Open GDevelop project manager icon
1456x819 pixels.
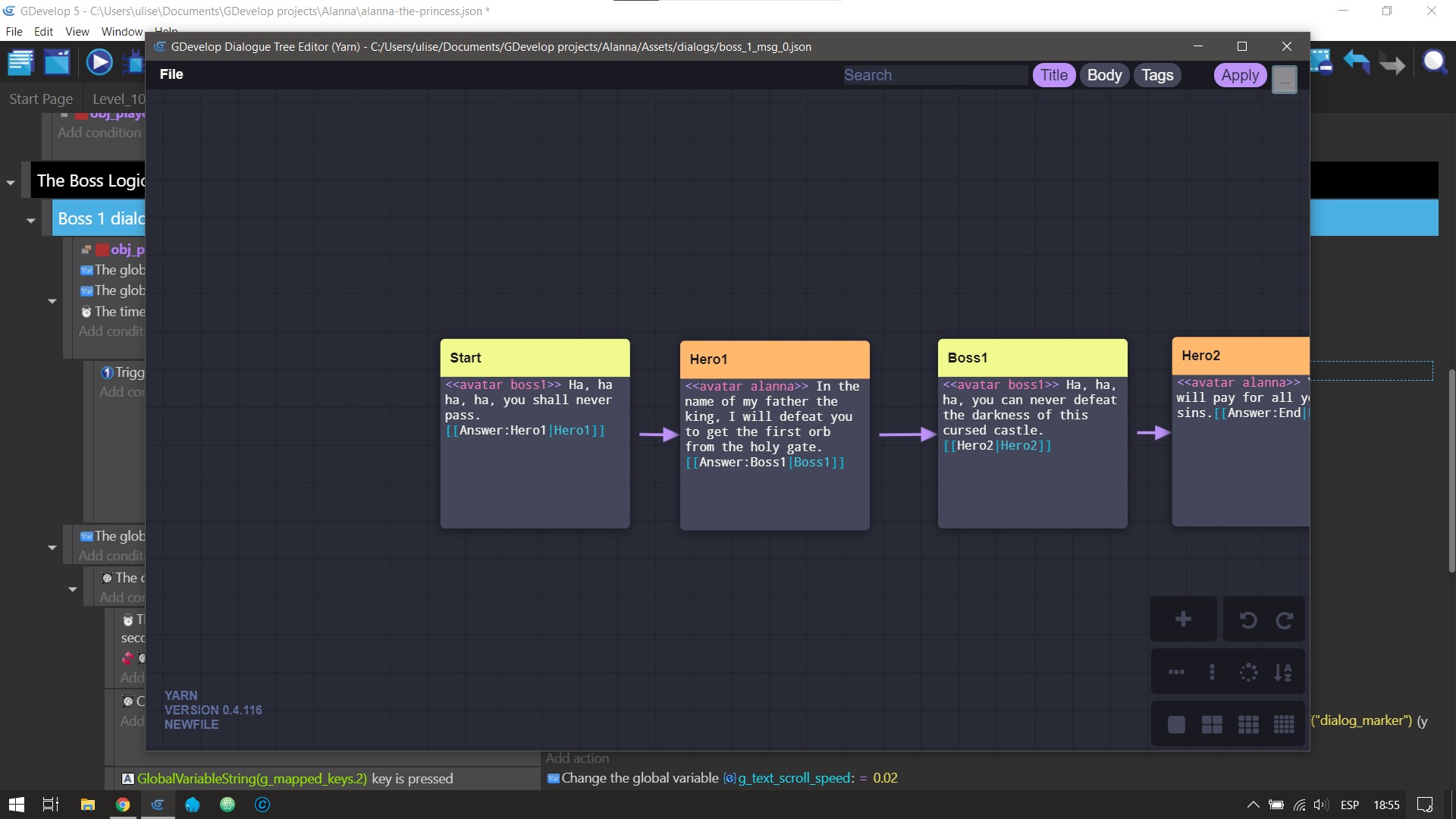pos(20,62)
